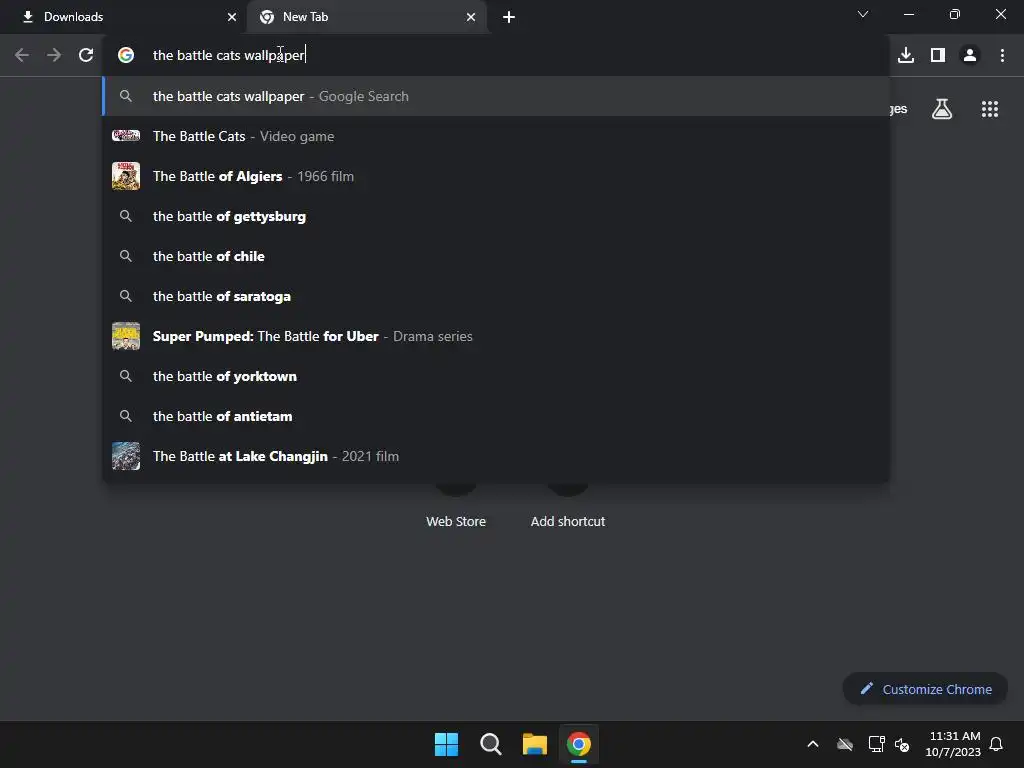Screen dimensions: 1024x768
Task: Open the Google apps grid
Action: (x=990, y=109)
